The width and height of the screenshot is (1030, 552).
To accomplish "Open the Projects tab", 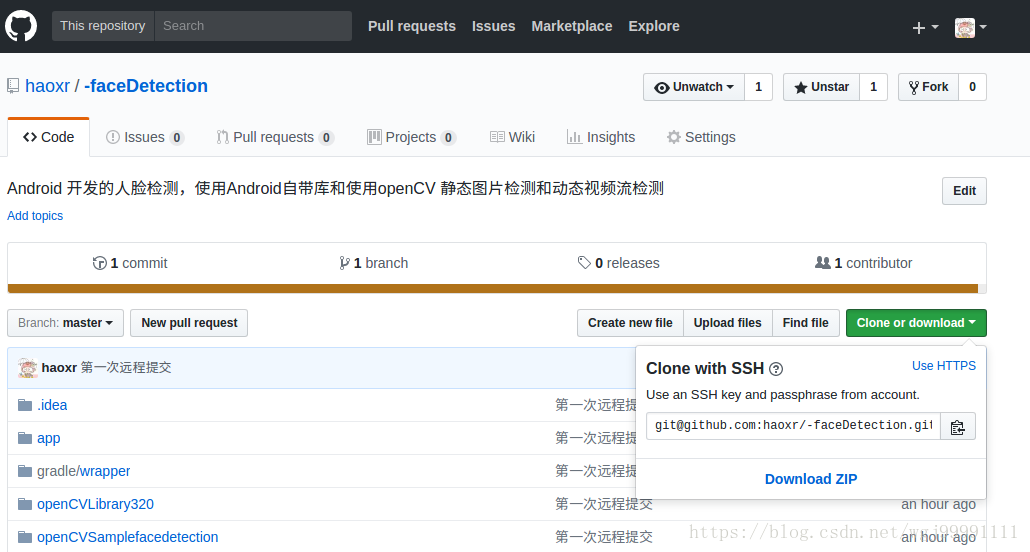I will [x=411, y=137].
